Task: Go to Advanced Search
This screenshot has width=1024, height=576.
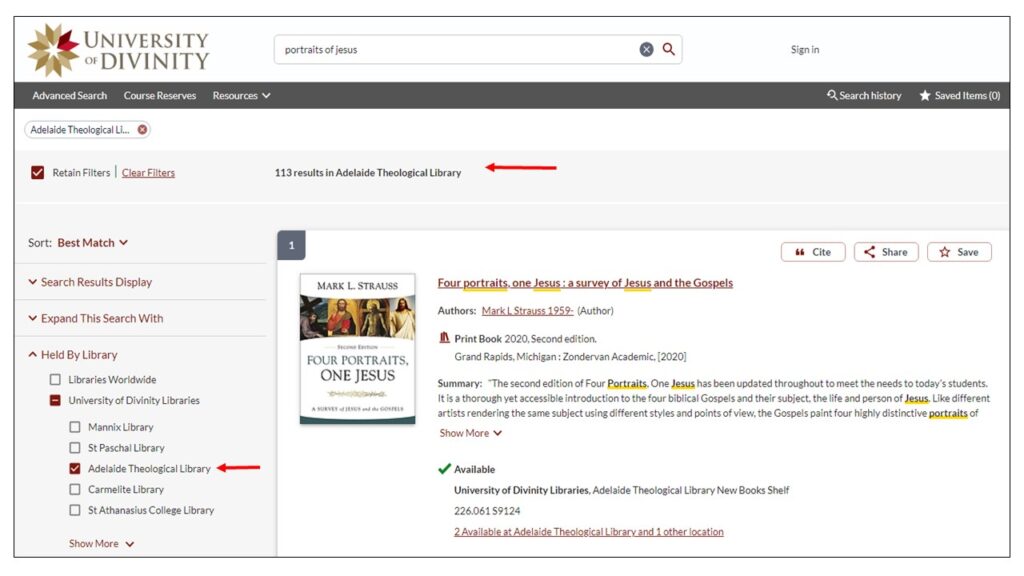Action: 69,96
